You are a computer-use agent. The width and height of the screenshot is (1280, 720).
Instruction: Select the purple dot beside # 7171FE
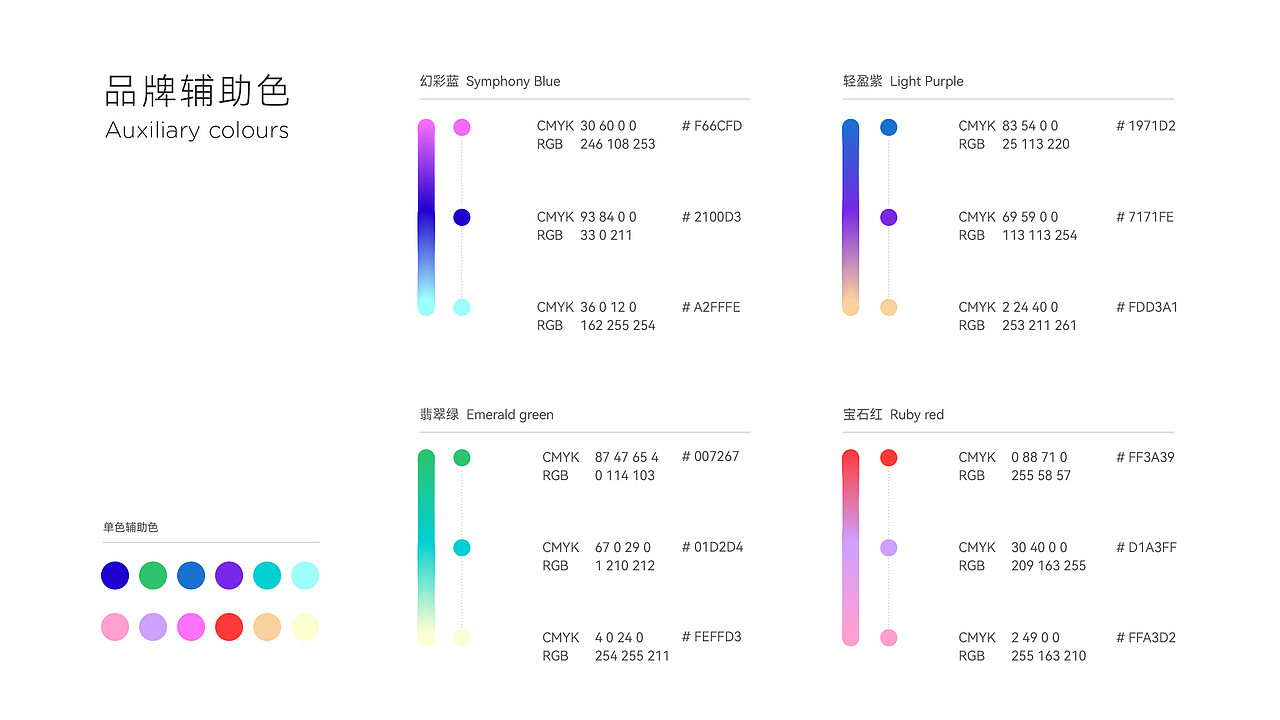(888, 217)
